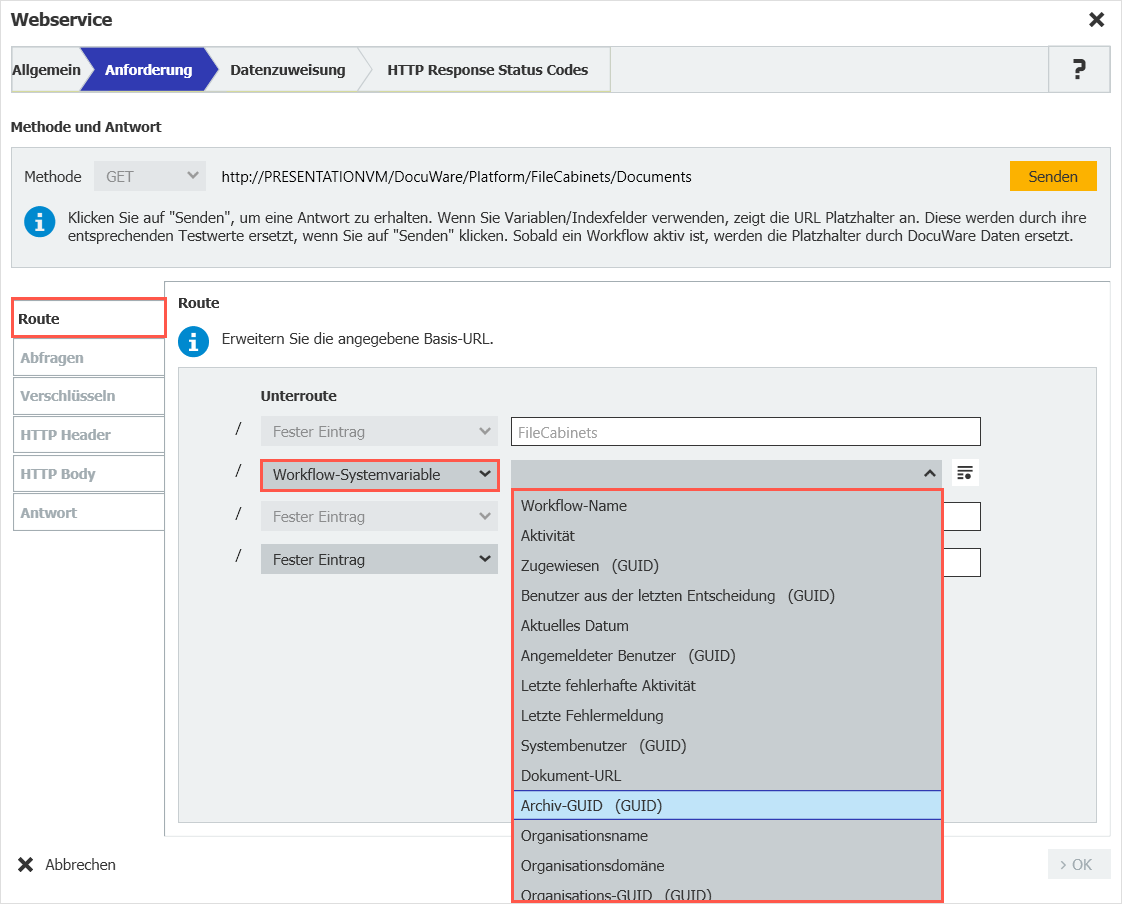Close the Webservice dialog with X

pyautogui.click(x=1096, y=20)
